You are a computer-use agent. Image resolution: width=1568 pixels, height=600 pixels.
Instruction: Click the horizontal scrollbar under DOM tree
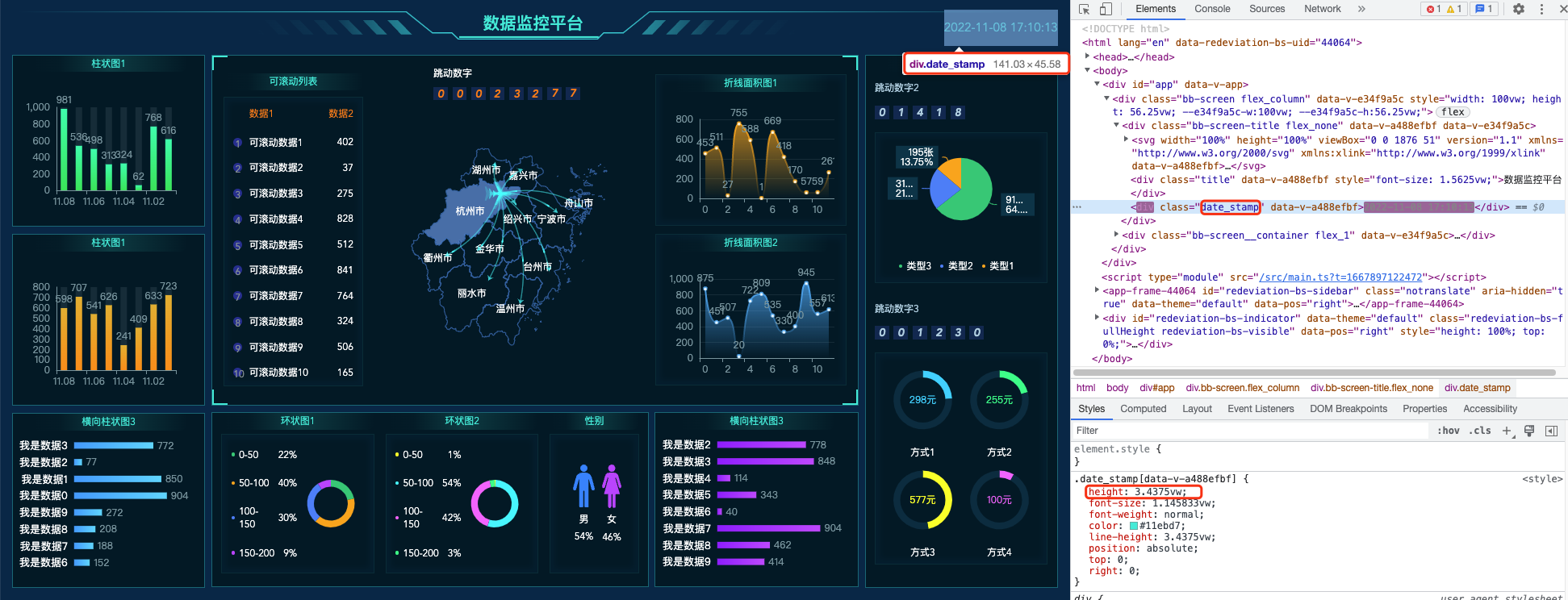click(x=1314, y=373)
